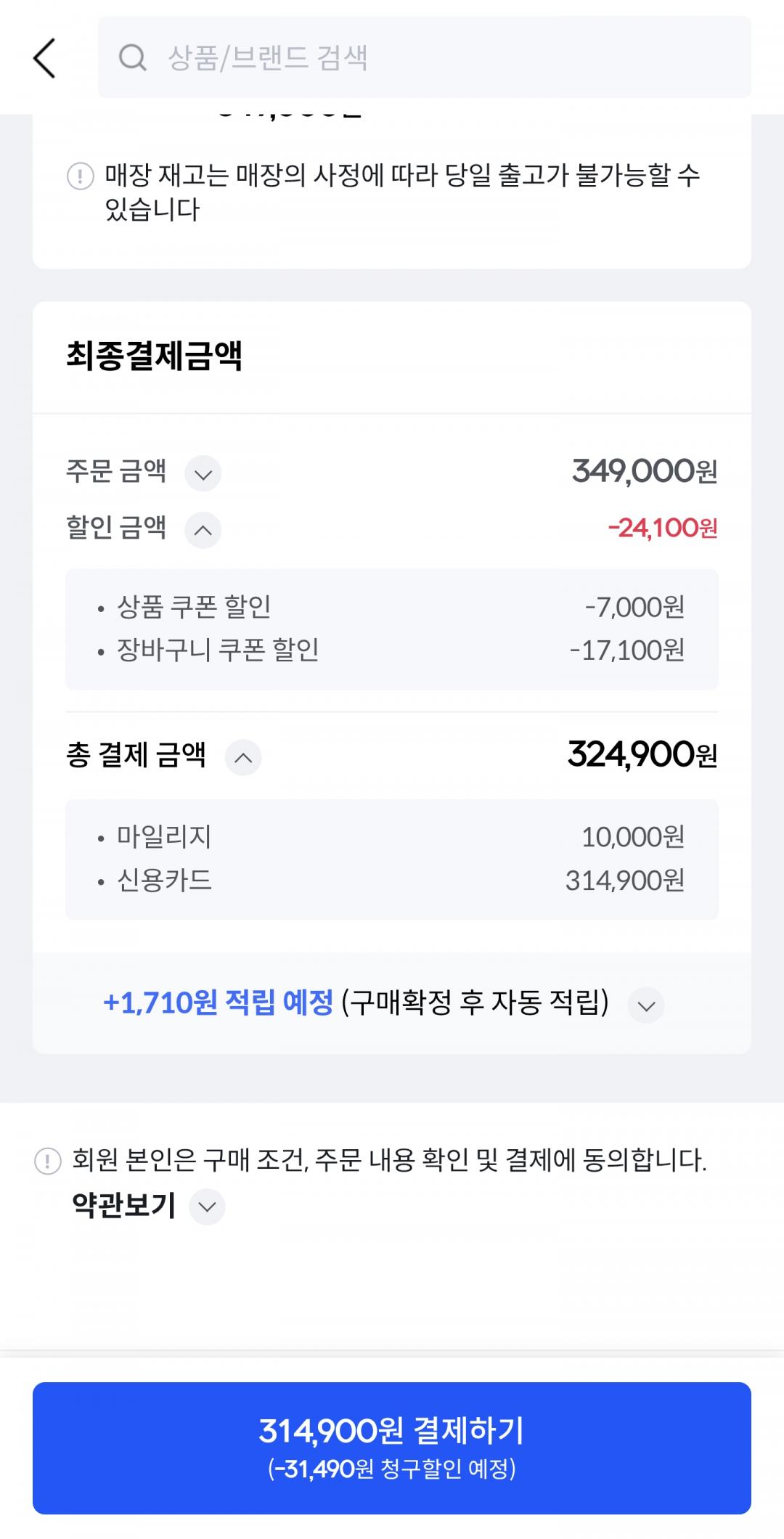Tap the 할인 금액 label
Screen dimensions: 784x1539
(116, 528)
